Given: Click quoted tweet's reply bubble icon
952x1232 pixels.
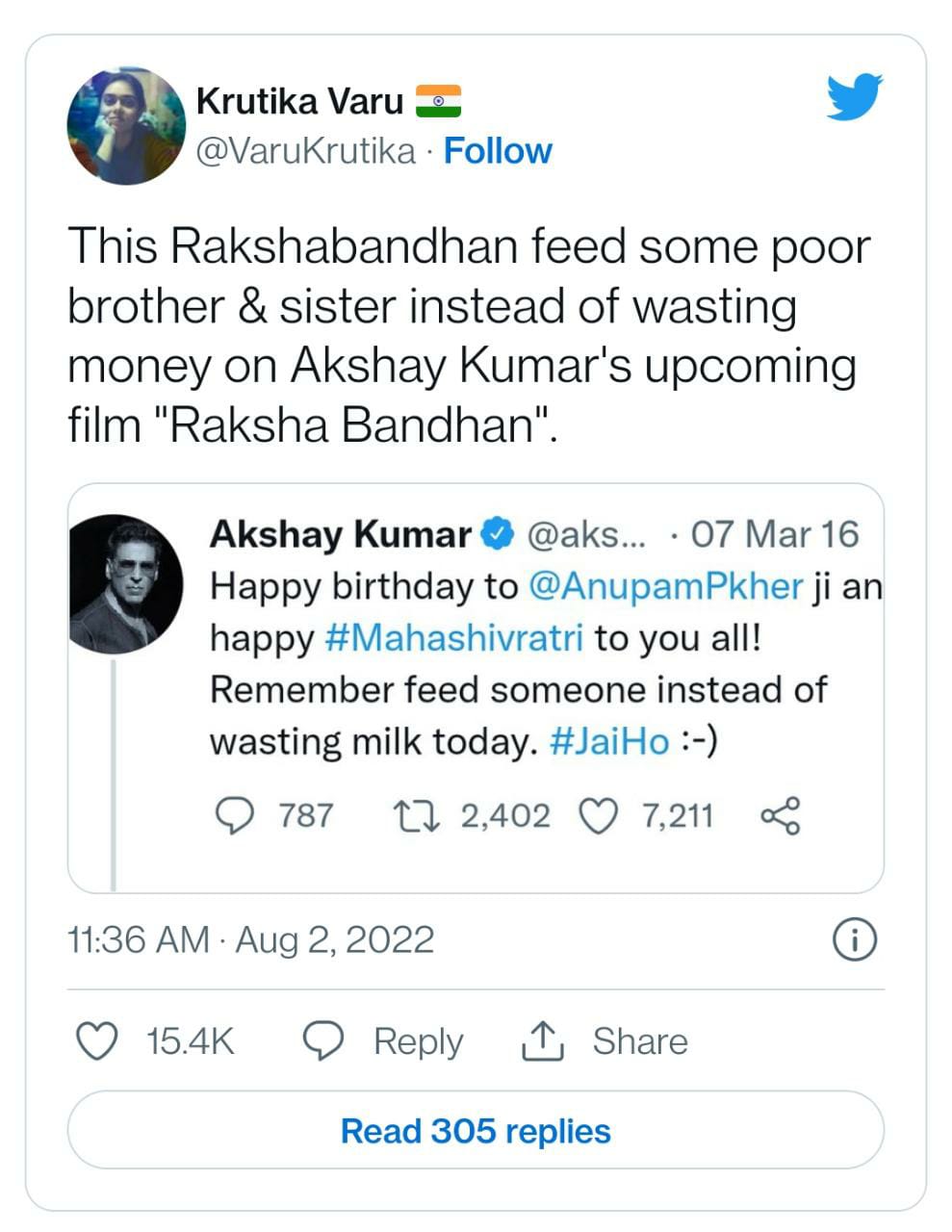Looking at the screenshot, I should tap(234, 816).
